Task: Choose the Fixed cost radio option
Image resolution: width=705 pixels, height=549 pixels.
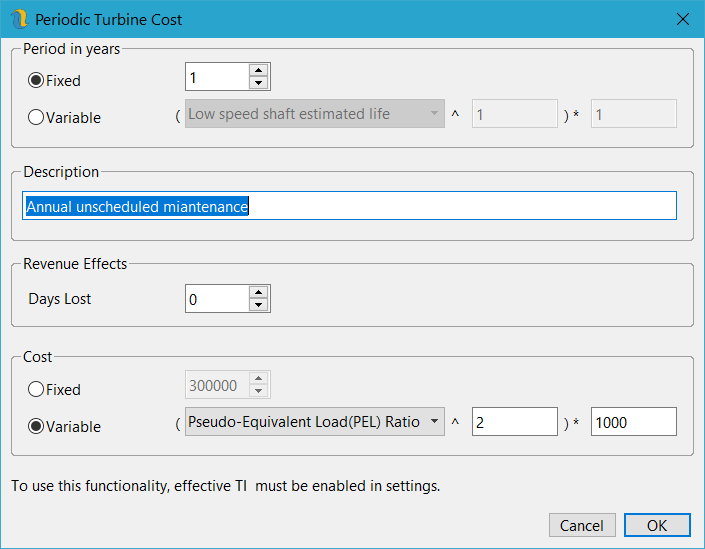Action: 37,389
